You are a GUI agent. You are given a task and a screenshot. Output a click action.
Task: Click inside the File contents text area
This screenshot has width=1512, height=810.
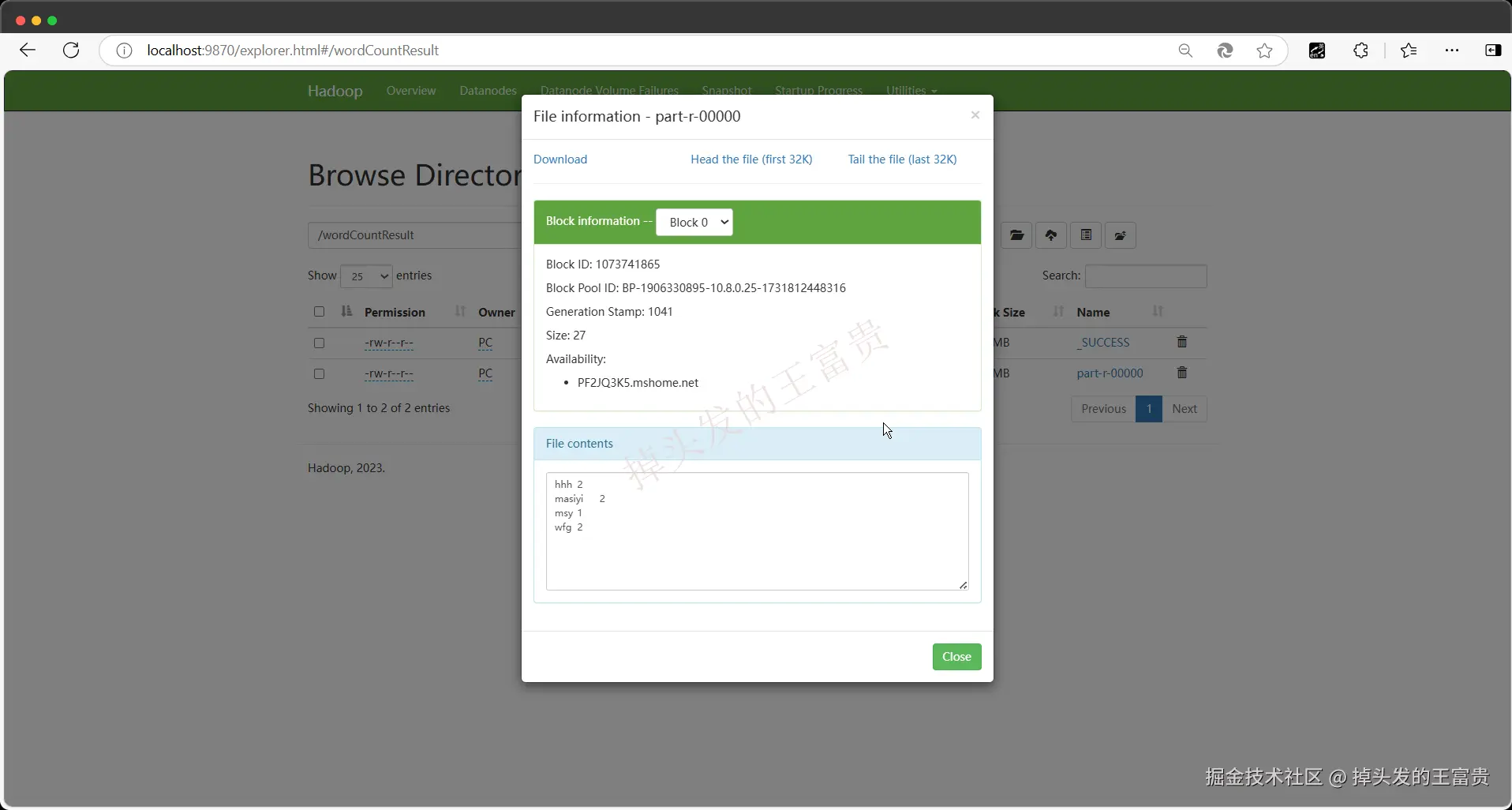pos(758,531)
